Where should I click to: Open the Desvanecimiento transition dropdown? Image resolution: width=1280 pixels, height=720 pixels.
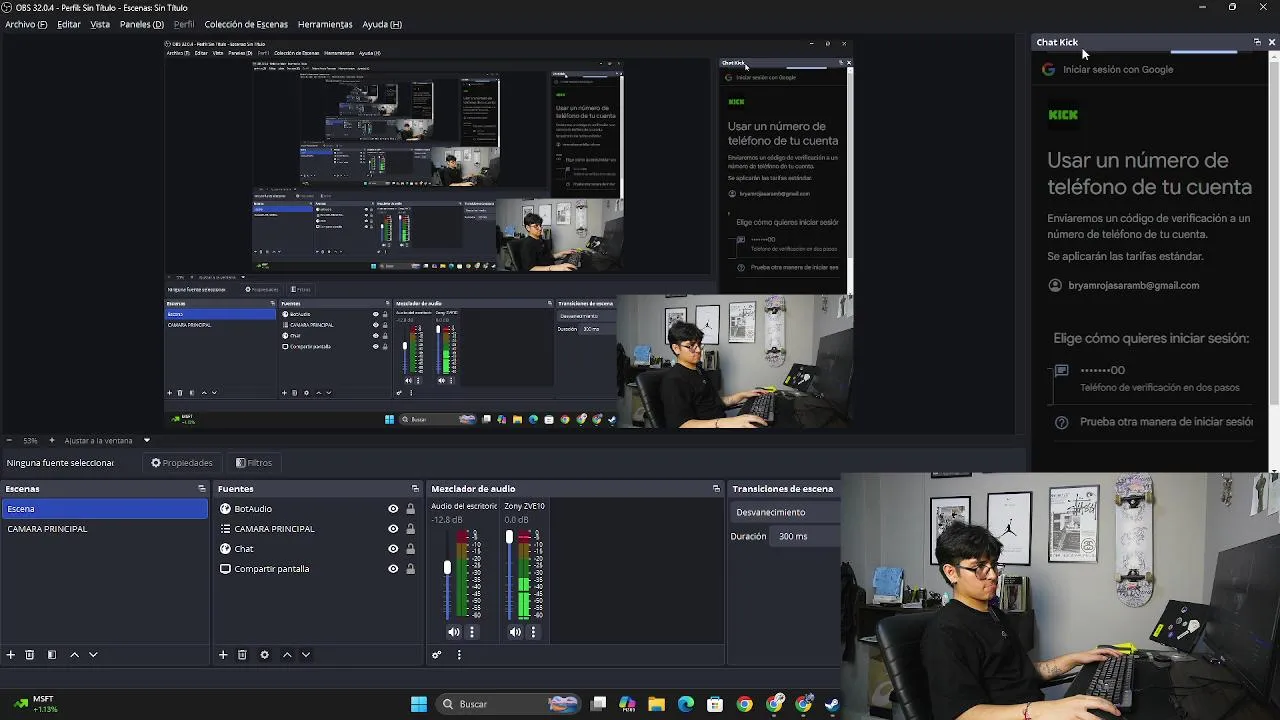[x=784, y=512]
